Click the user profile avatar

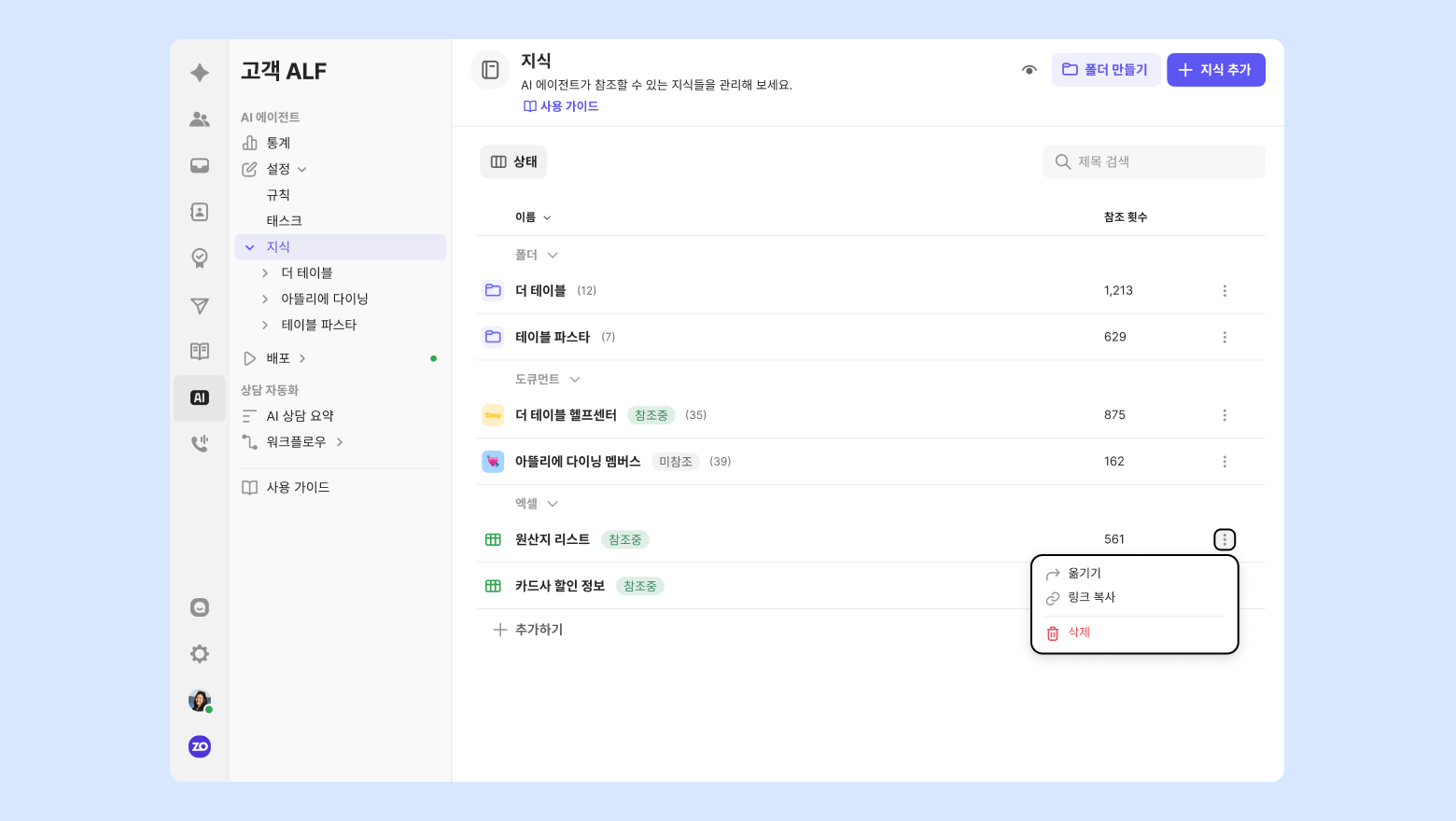click(x=200, y=701)
